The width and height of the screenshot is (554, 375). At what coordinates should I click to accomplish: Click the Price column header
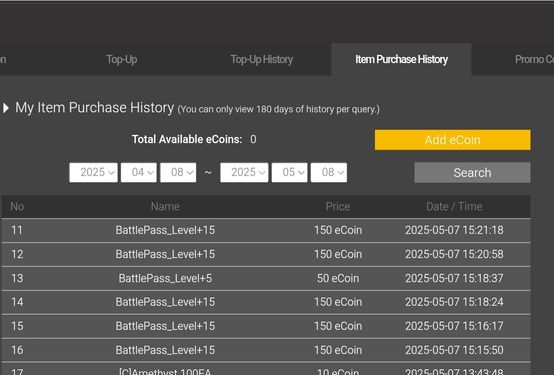338,206
